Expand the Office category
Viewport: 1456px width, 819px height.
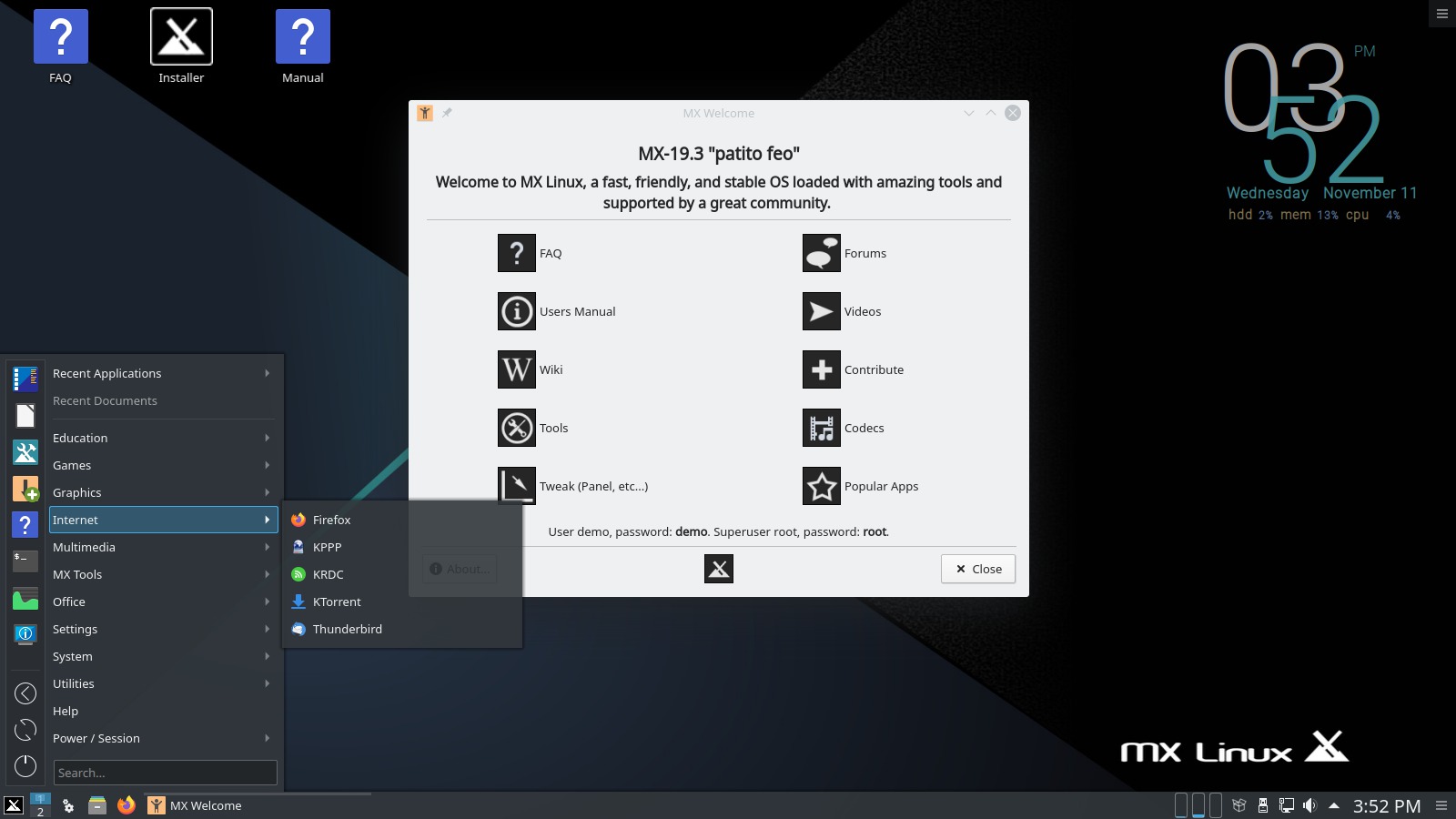tap(163, 602)
